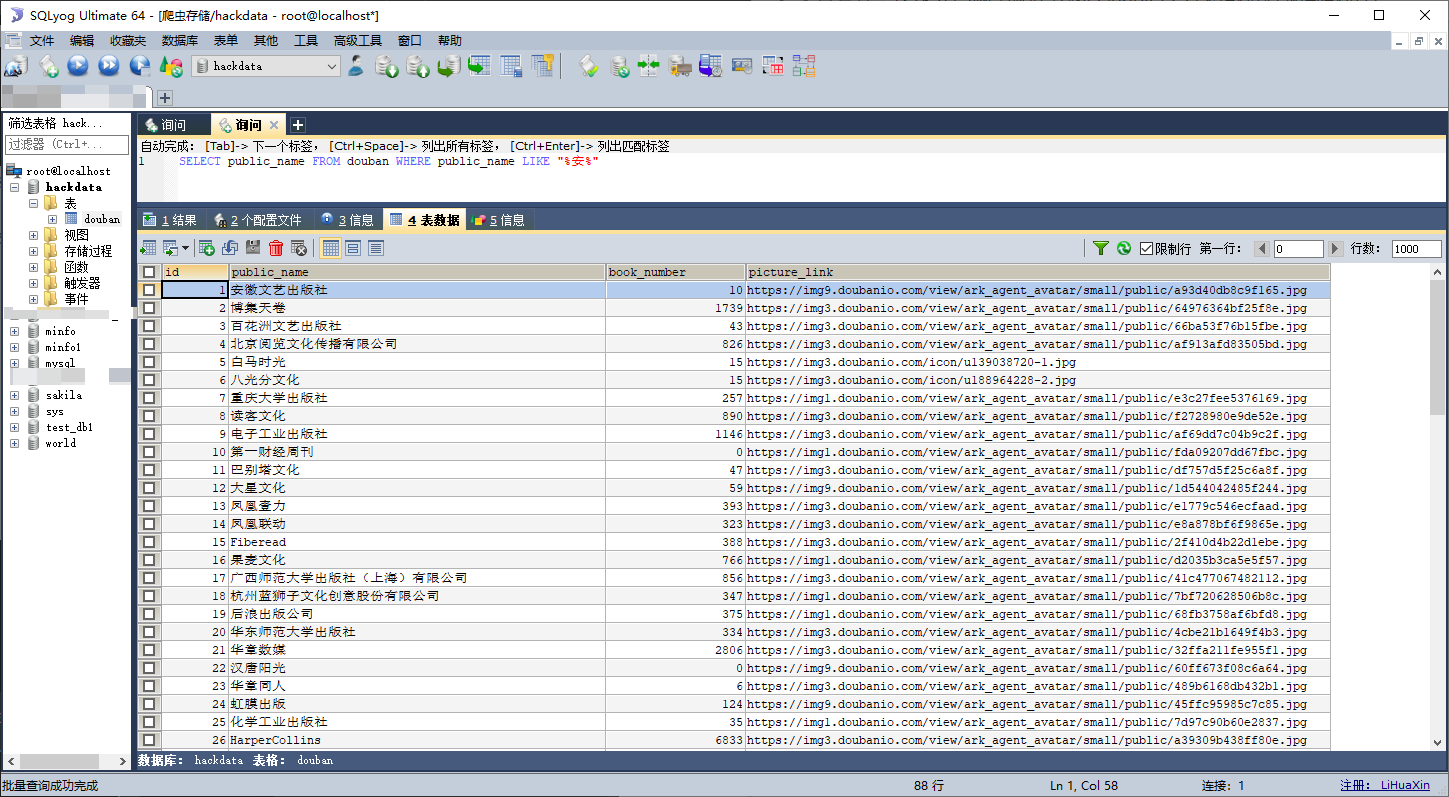Click the red delete rows trash icon
Image resolution: width=1449 pixels, height=797 pixels.
(x=276, y=248)
